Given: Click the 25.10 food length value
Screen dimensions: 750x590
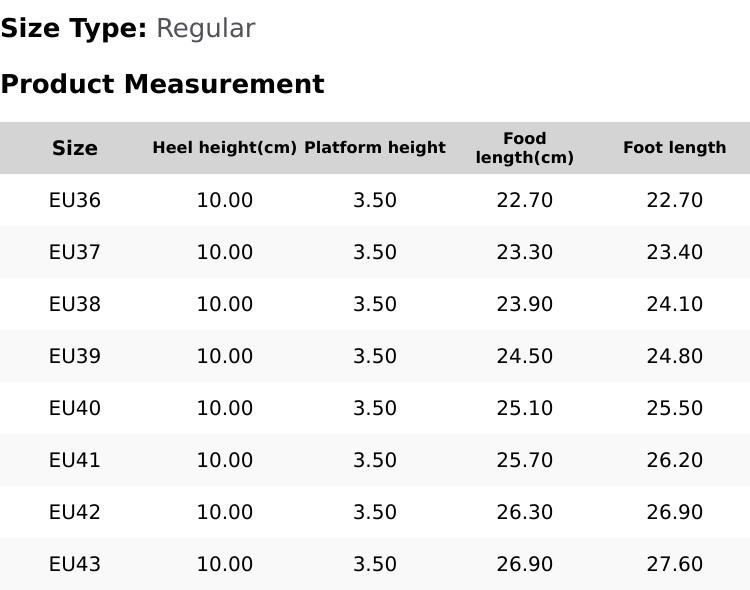Looking at the screenshot, I should (x=525, y=408).
